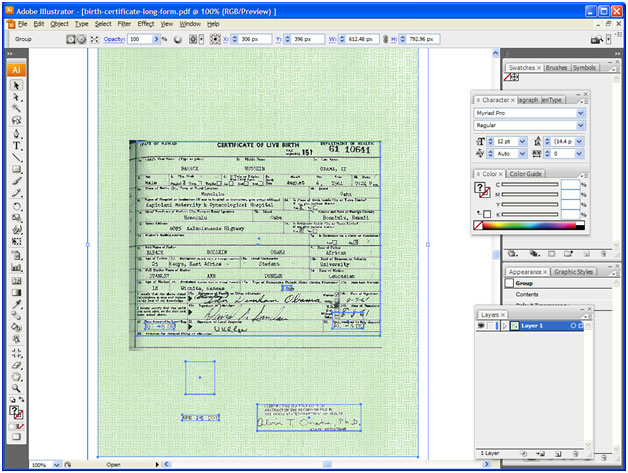Select the Rectangle tool

click(x=17, y=170)
